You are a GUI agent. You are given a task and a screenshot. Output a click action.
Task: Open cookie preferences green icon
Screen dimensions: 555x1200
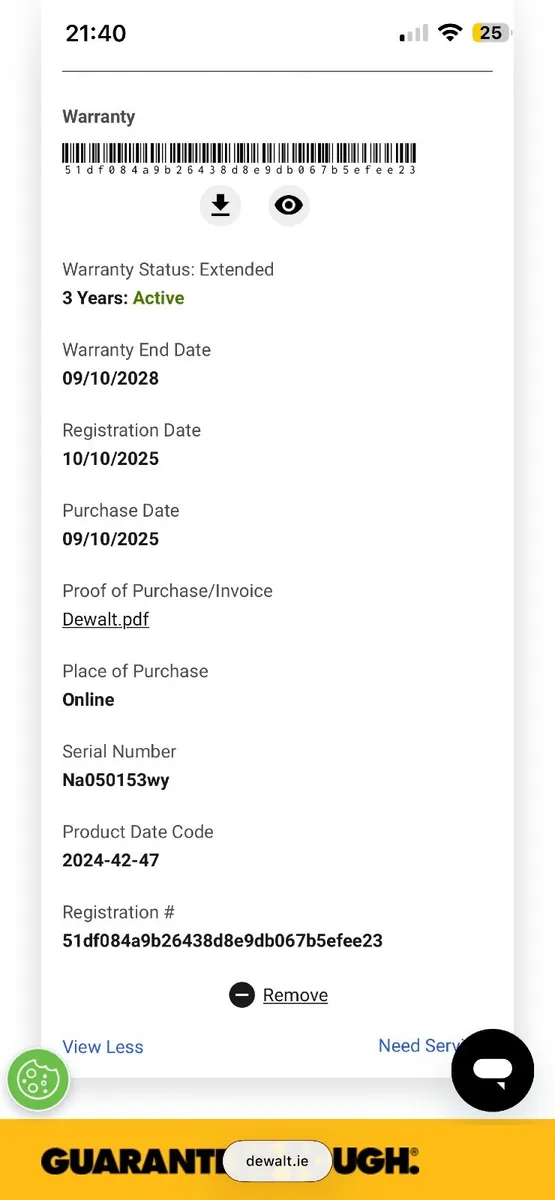(x=38, y=1080)
